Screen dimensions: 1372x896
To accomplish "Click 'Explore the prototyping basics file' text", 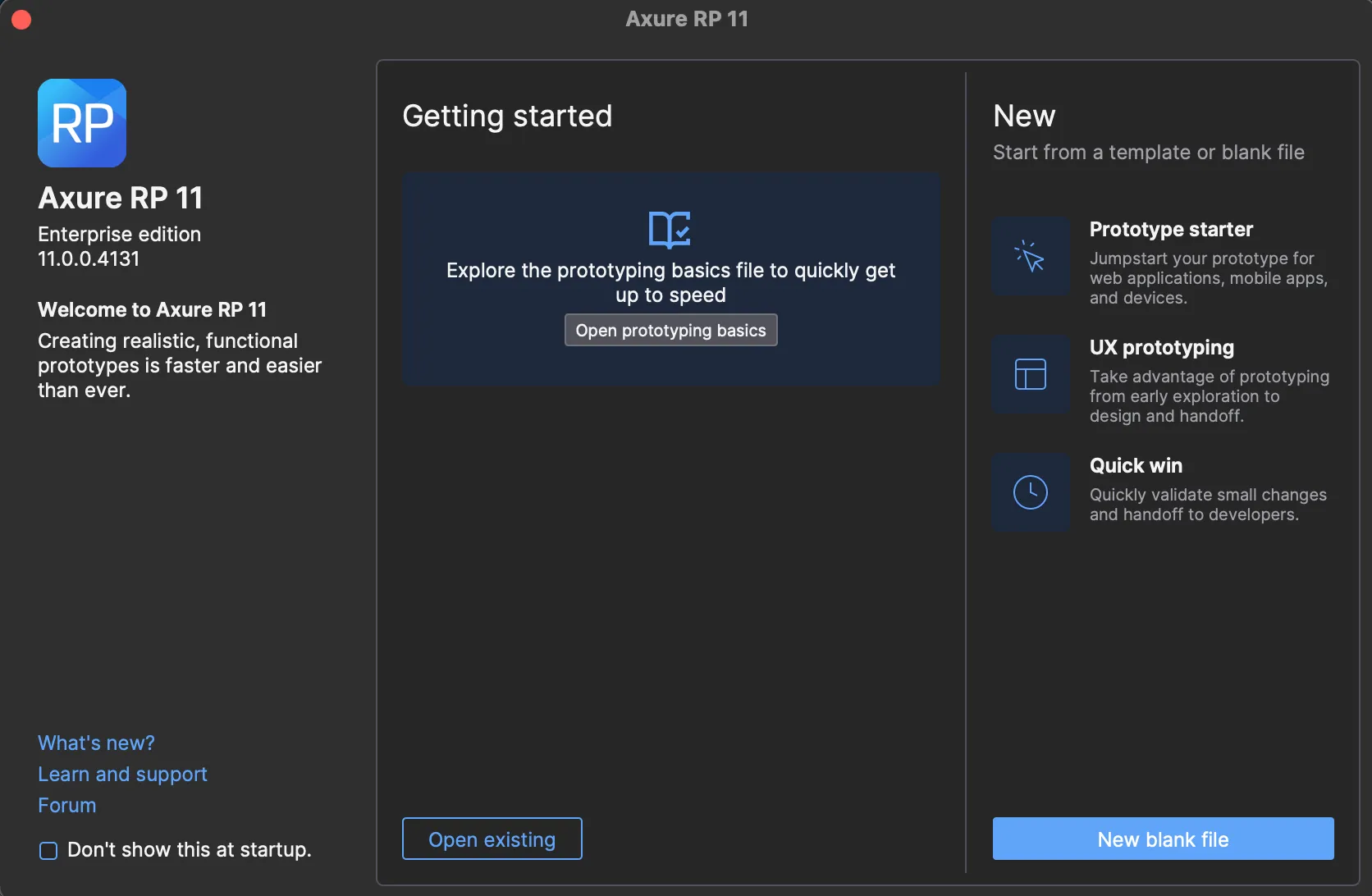I will pos(670,282).
